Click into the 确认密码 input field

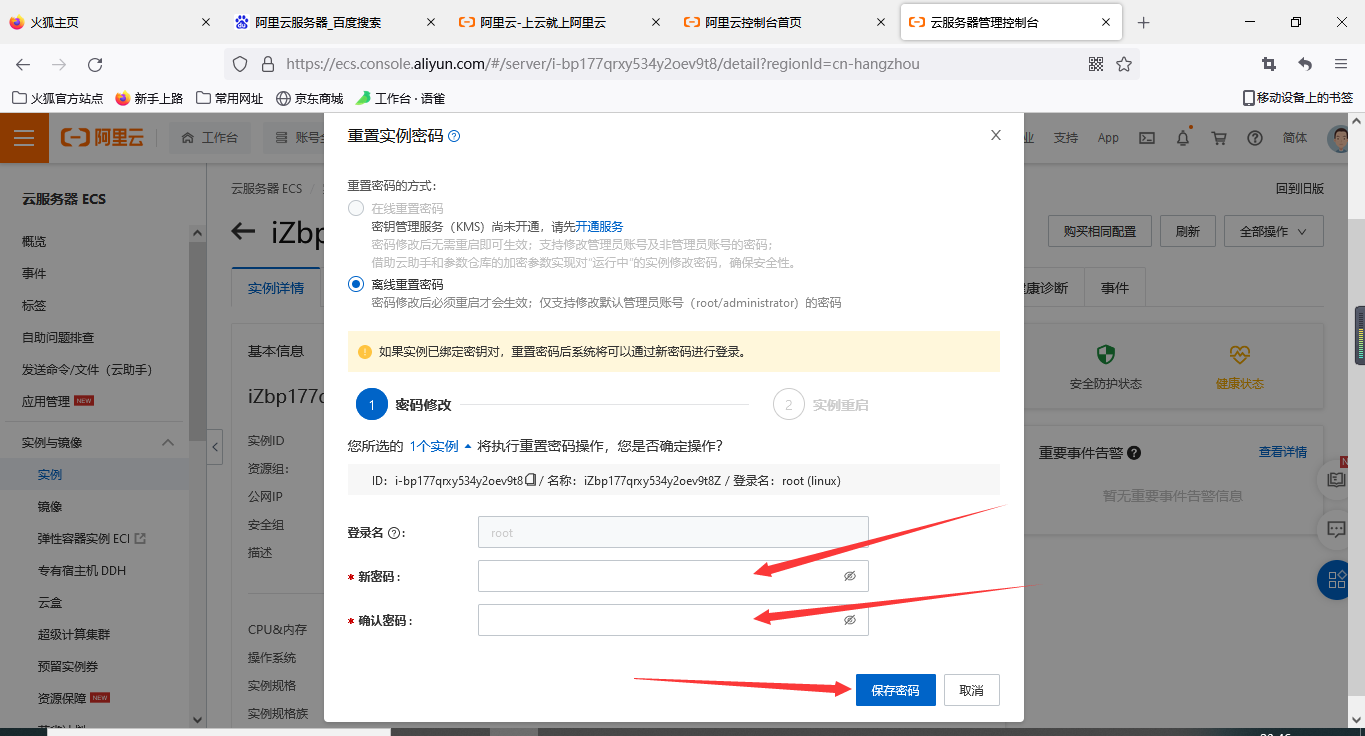tap(673, 620)
